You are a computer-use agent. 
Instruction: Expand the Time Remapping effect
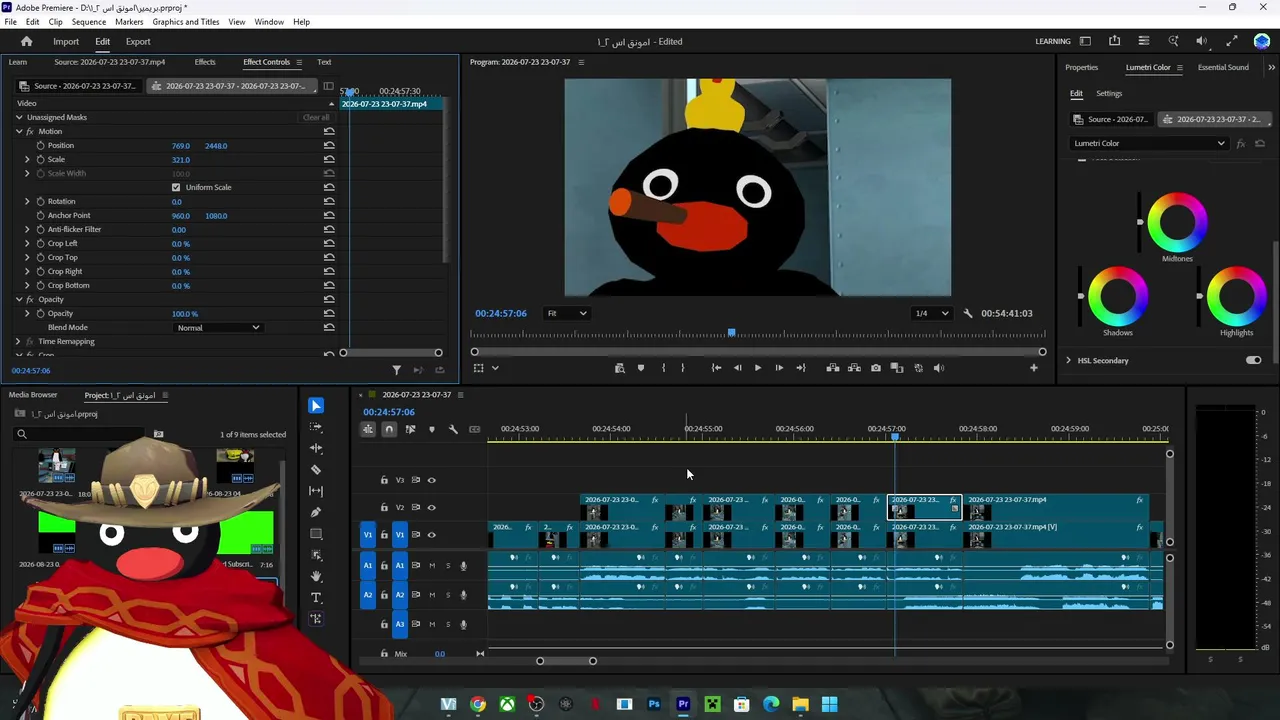[19, 342]
